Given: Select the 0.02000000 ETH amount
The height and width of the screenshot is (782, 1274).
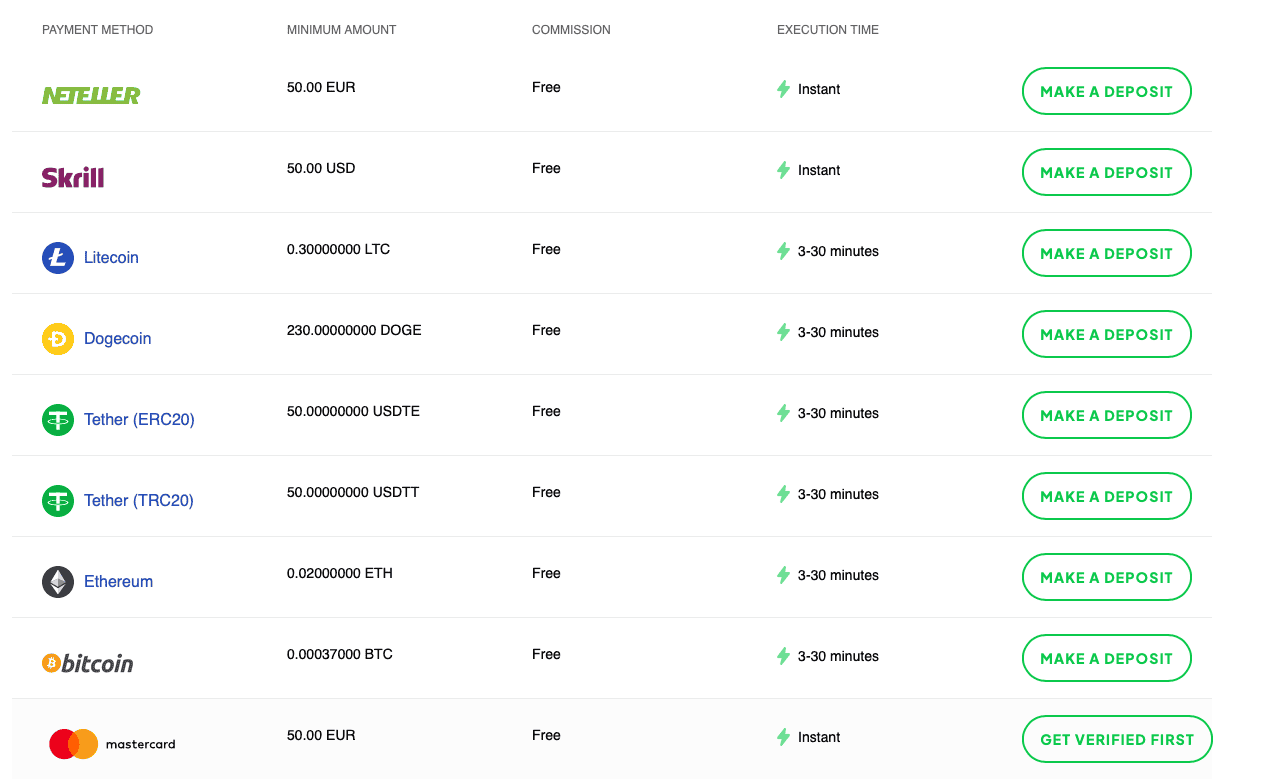Looking at the screenshot, I should (340, 573).
